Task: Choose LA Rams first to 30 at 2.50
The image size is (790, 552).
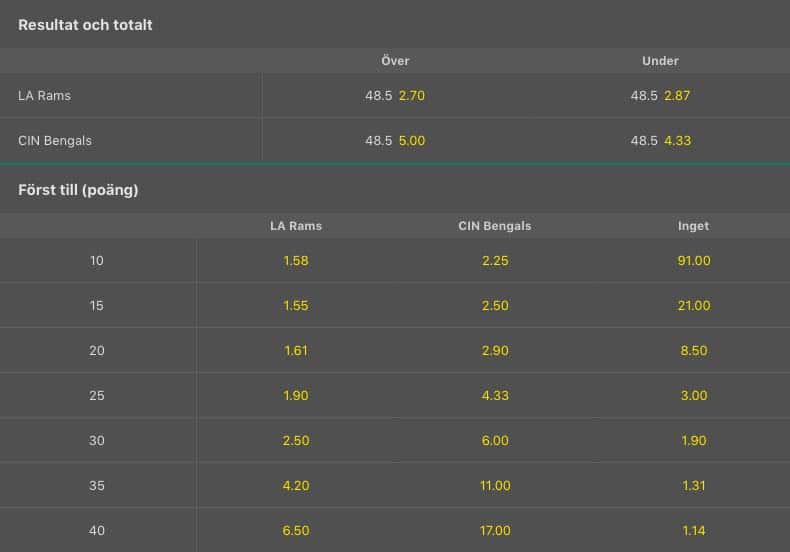Action: 296,441
